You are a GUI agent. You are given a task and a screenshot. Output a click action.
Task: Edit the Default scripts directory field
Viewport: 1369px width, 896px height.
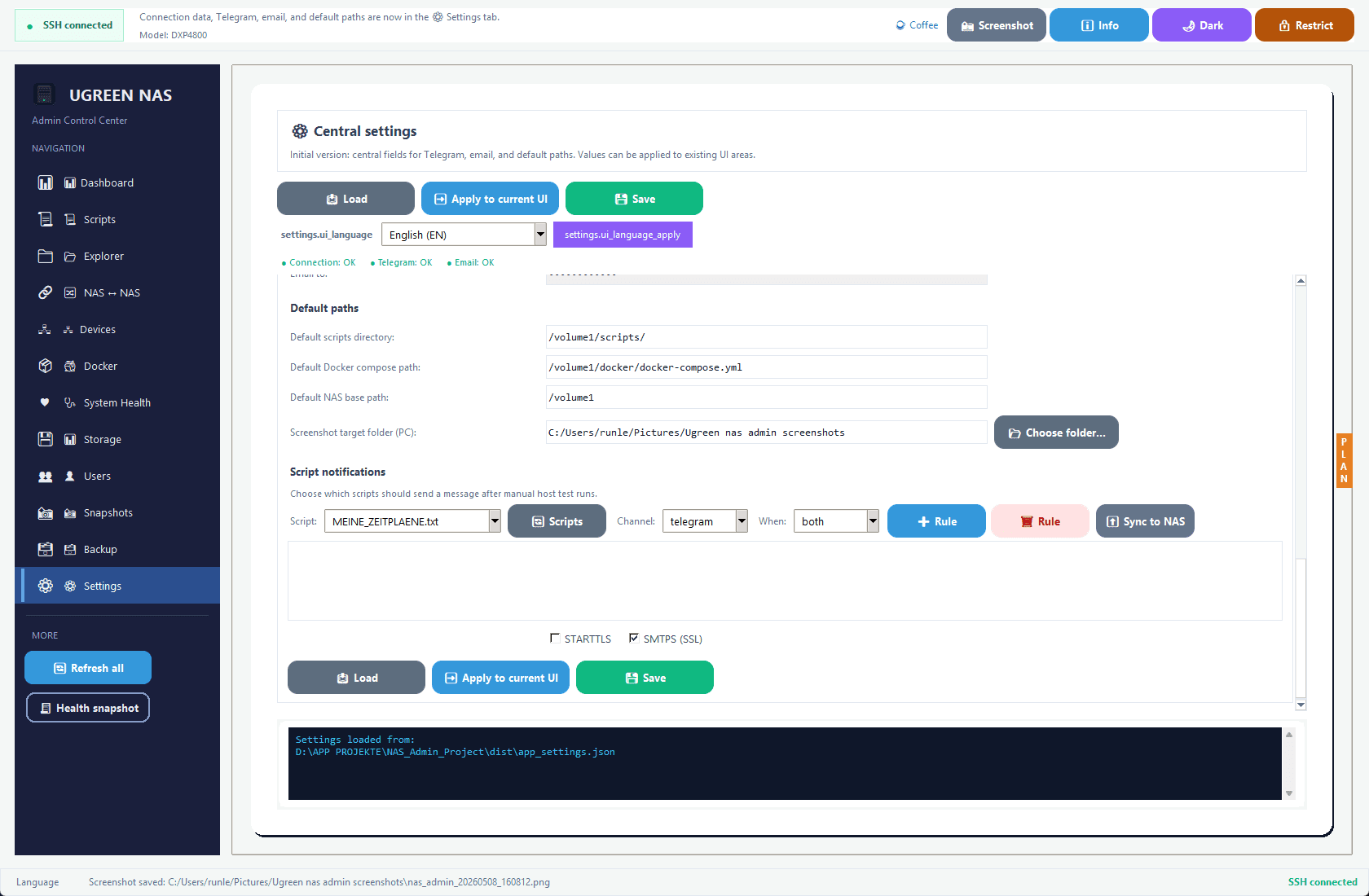(767, 337)
